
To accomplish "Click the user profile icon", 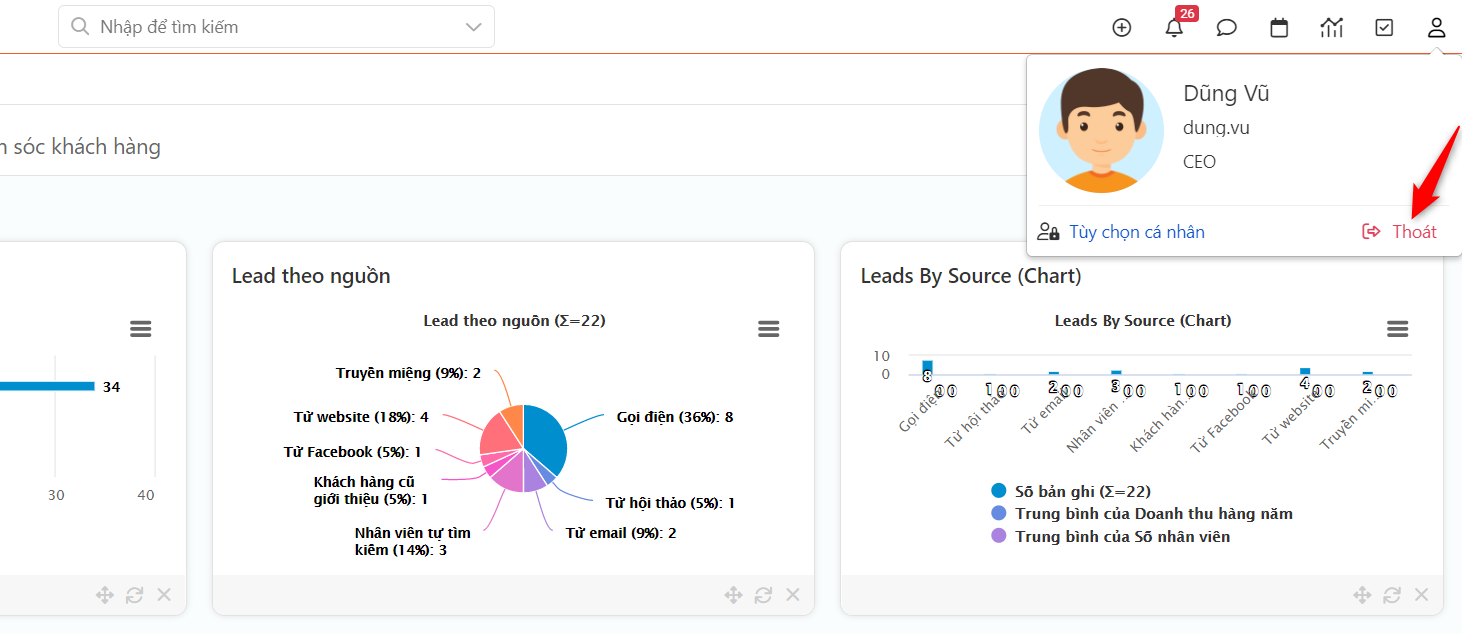I will (1436, 28).
